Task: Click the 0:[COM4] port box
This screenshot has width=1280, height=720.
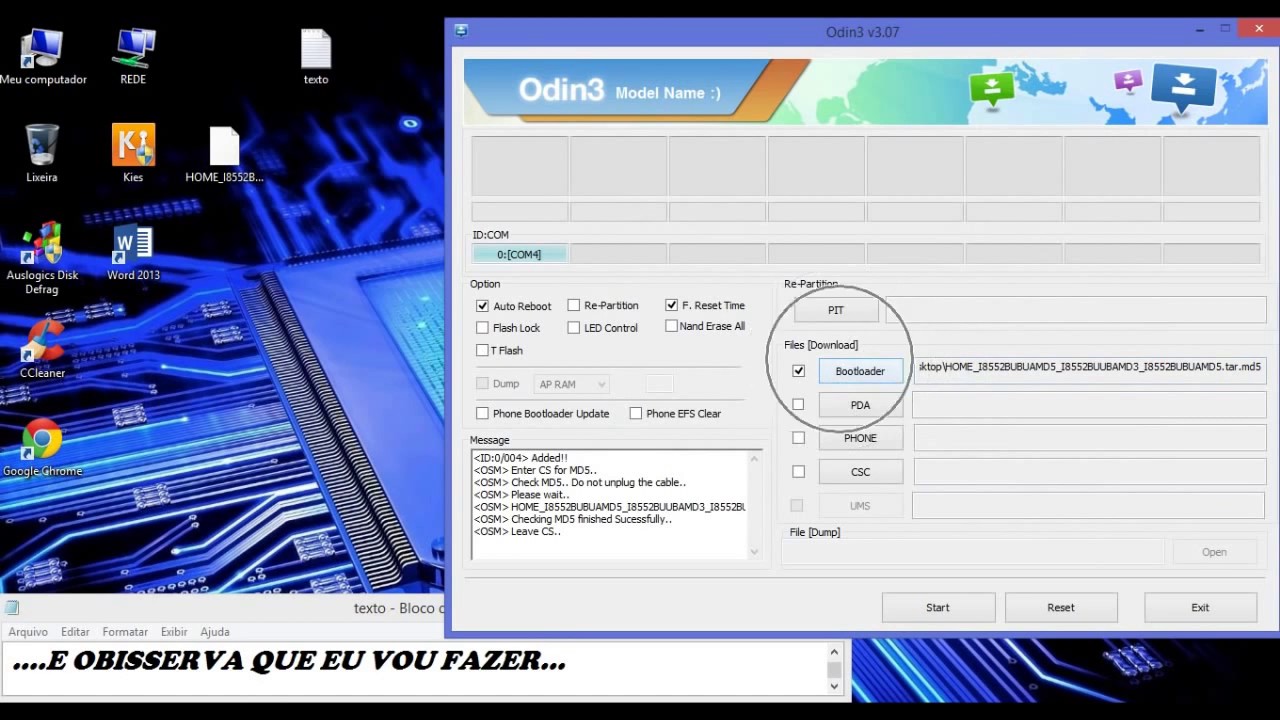Action: pyautogui.click(x=519, y=254)
